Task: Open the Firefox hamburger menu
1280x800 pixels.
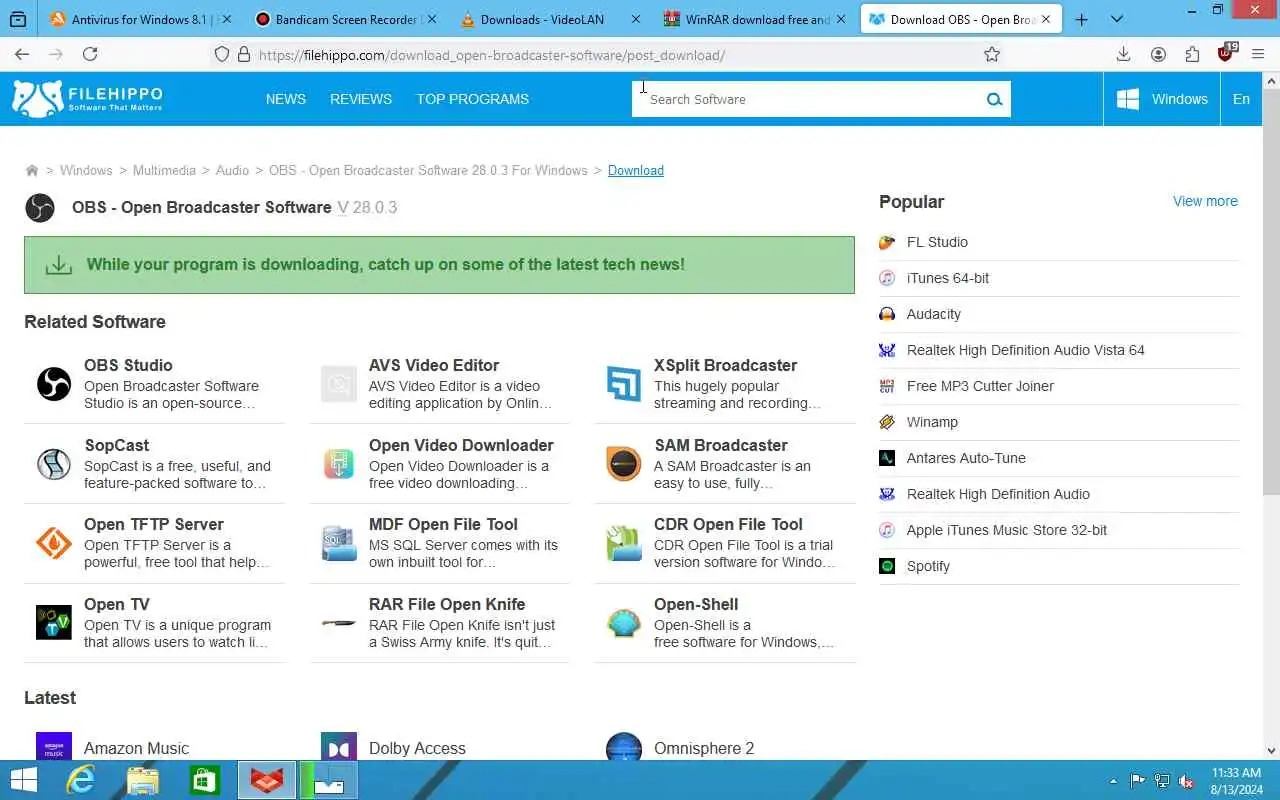Action: [x=1258, y=55]
